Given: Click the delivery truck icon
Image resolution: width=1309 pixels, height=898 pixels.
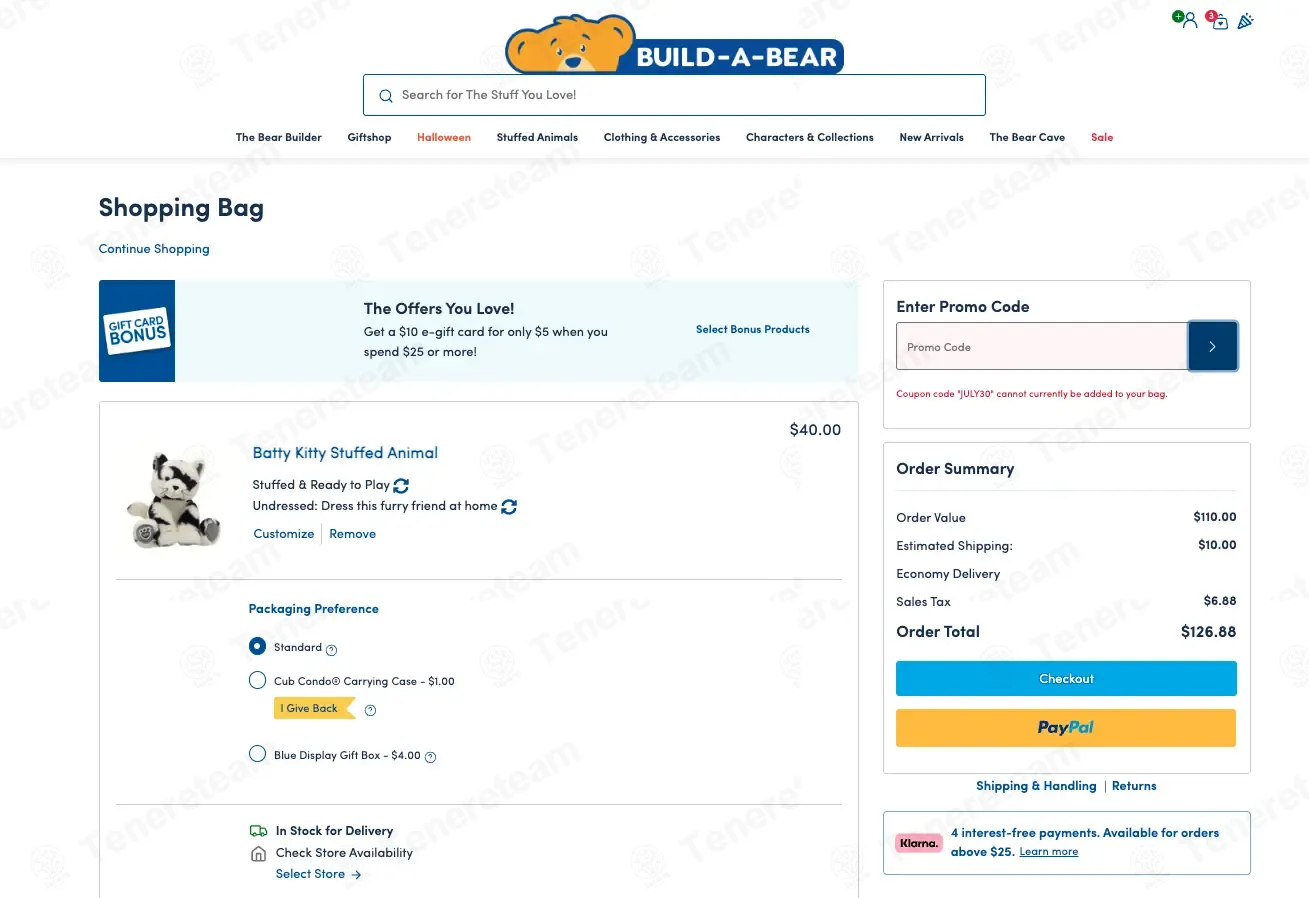Looking at the screenshot, I should 258,831.
